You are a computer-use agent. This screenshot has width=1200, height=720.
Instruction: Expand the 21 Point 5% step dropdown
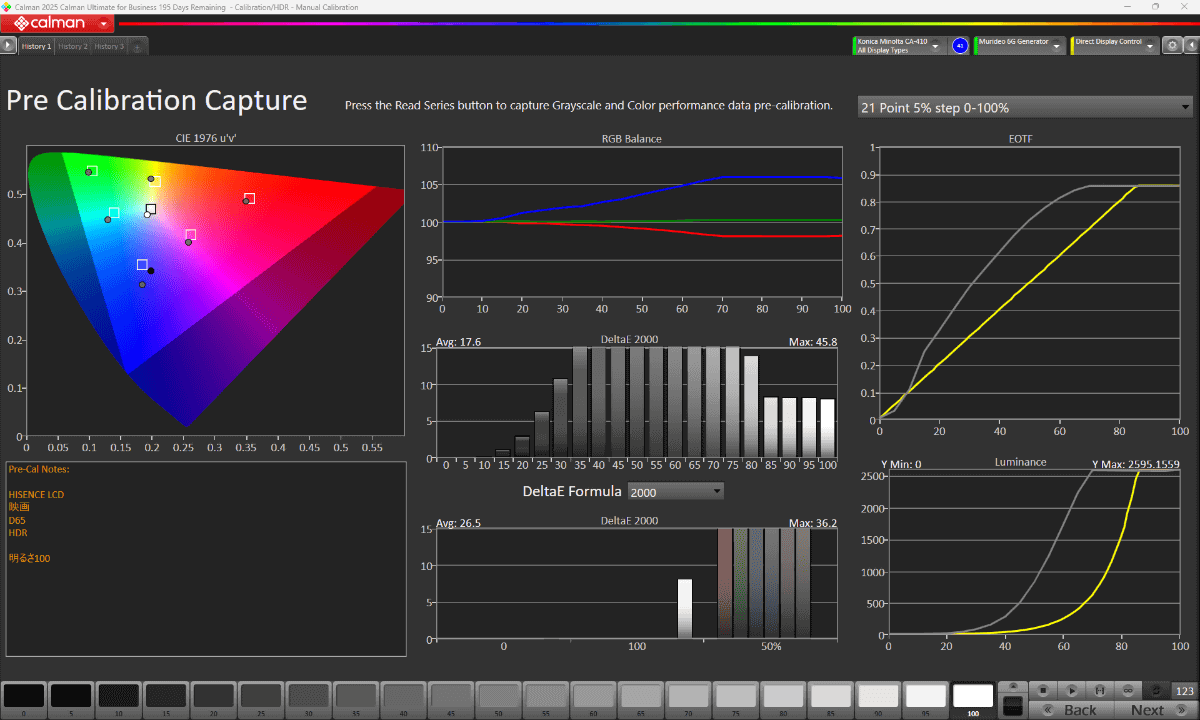pyautogui.click(x=1025, y=107)
